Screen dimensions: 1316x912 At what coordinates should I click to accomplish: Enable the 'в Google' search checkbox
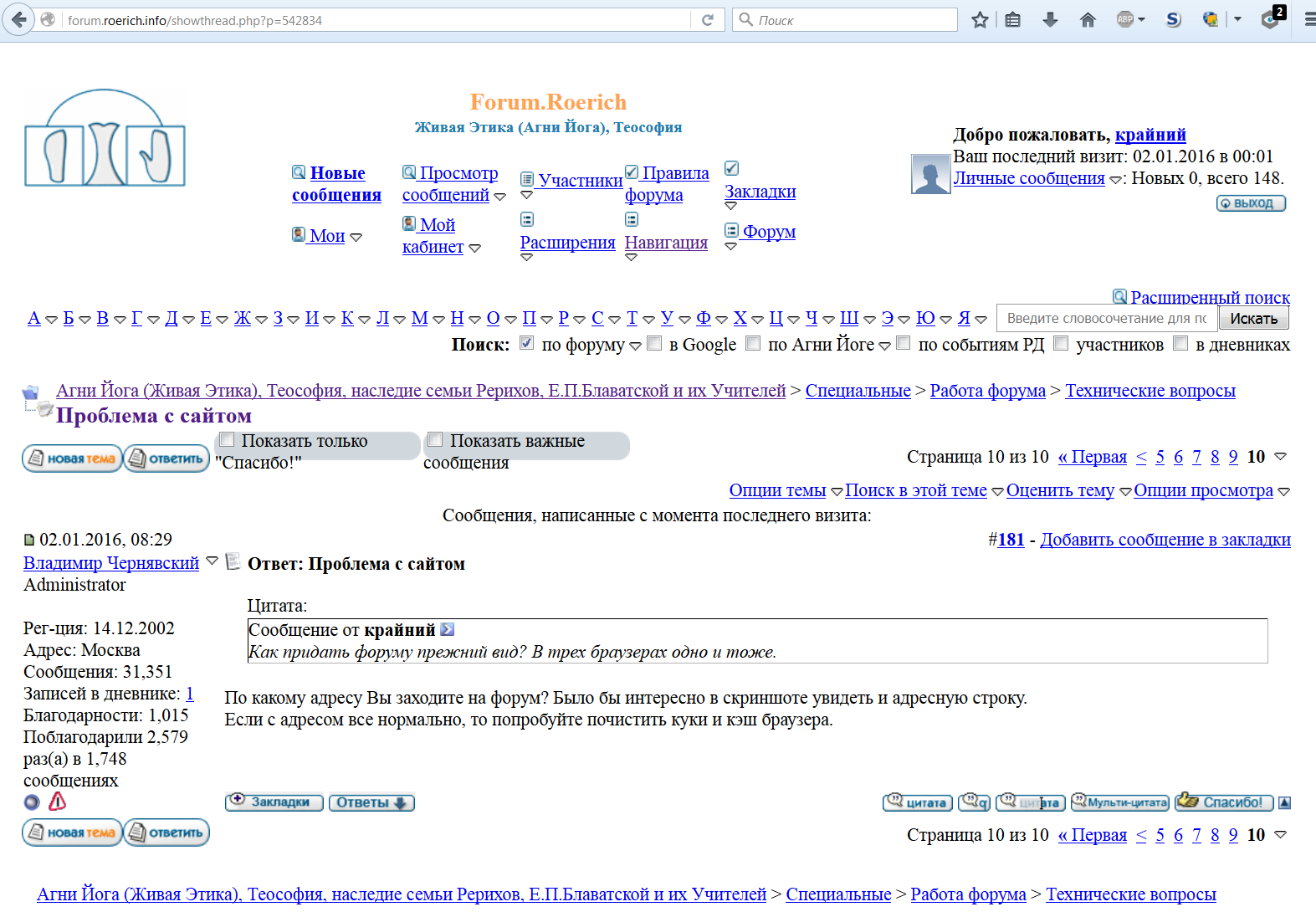tap(654, 343)
